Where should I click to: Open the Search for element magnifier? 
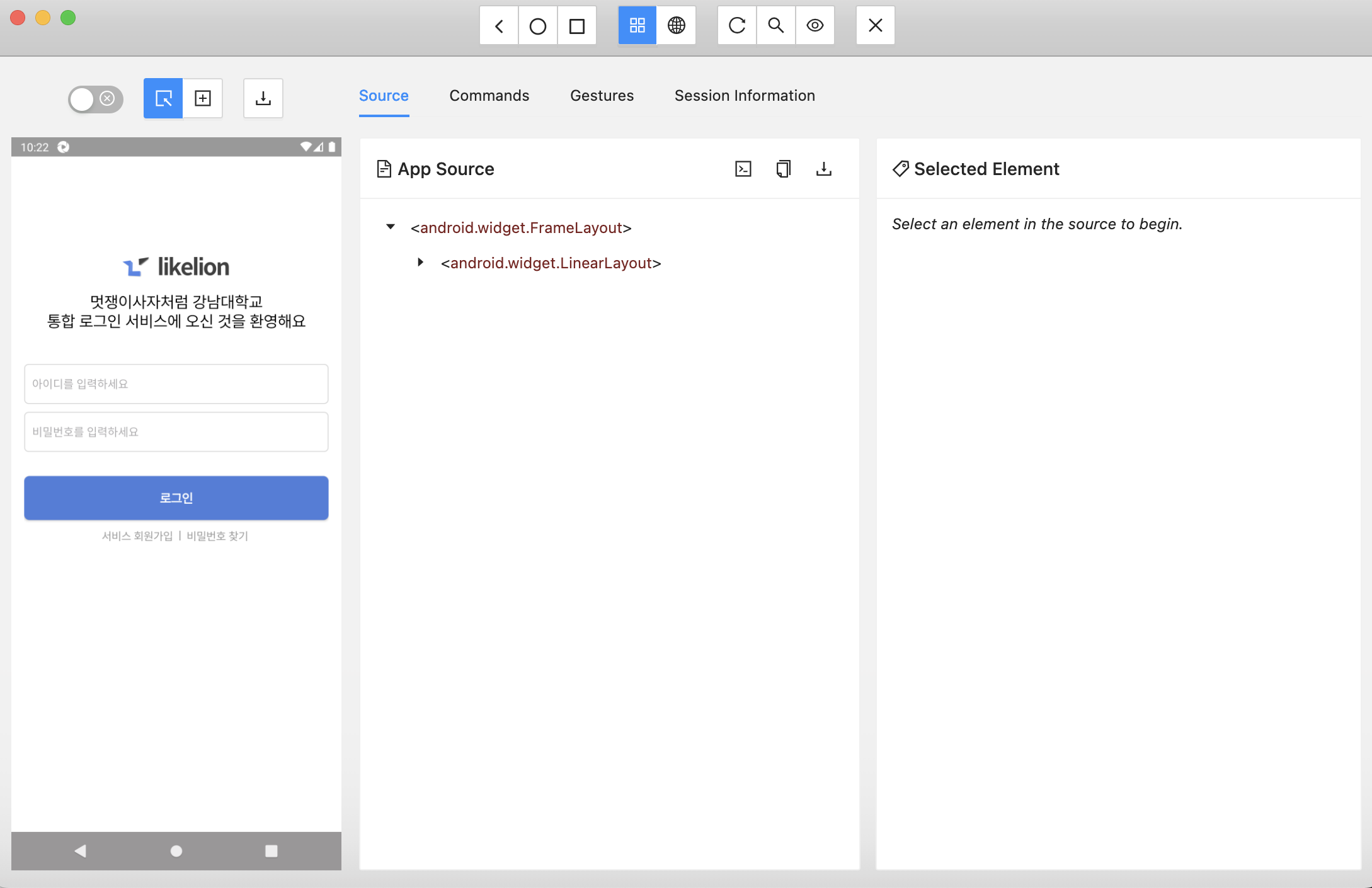[x=775, y=26]
